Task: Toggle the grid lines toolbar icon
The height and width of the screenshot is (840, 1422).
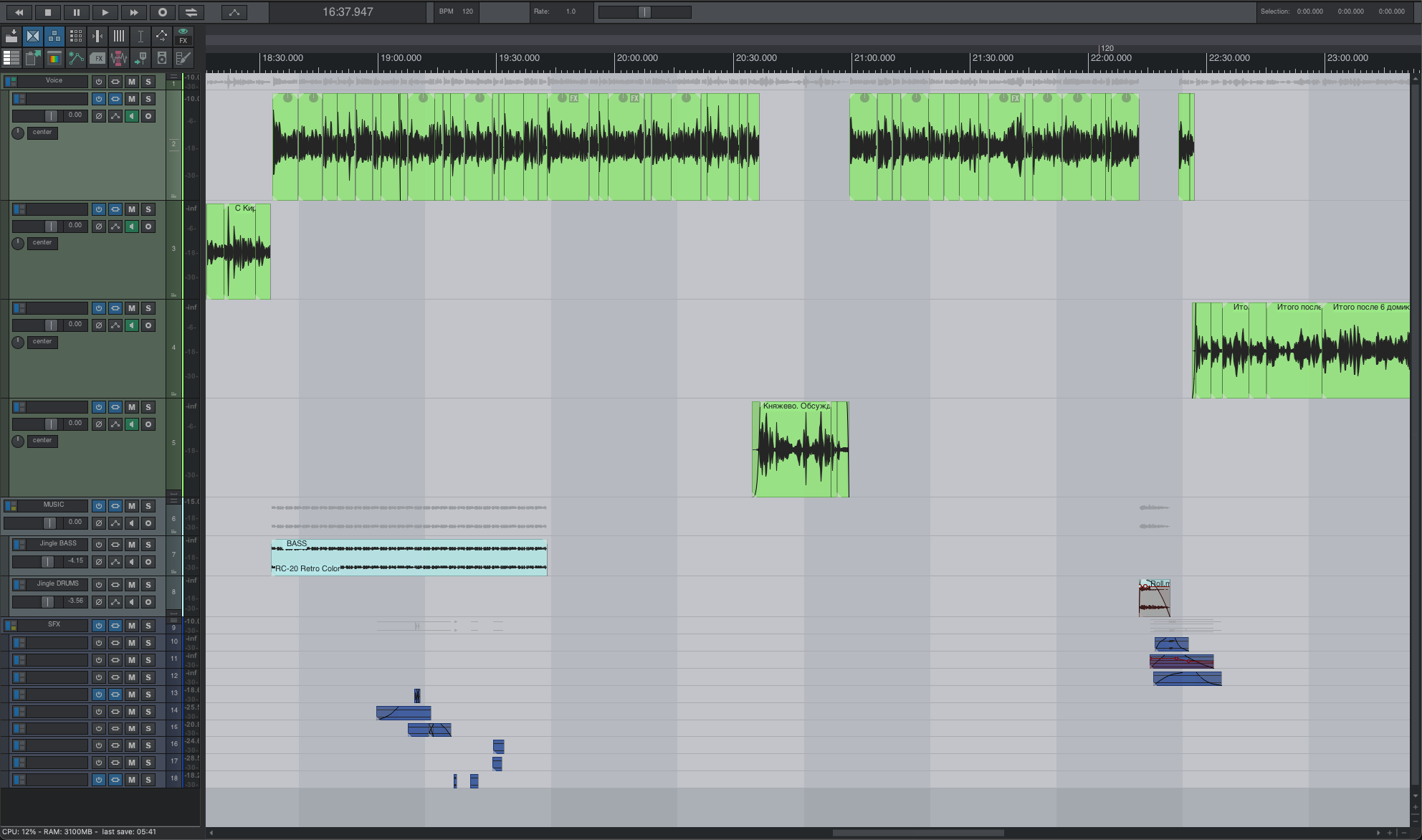Action: pyautogui.click(x=119, y=36)
